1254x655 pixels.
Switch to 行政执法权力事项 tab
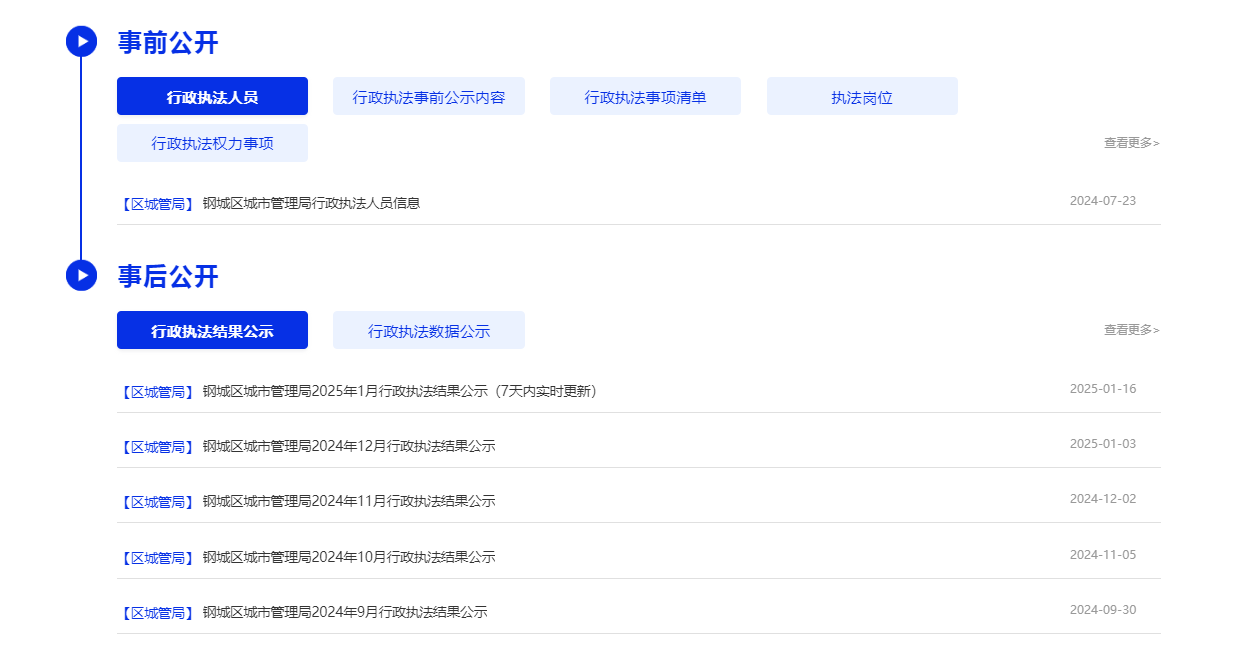click(x=212, y=143)
